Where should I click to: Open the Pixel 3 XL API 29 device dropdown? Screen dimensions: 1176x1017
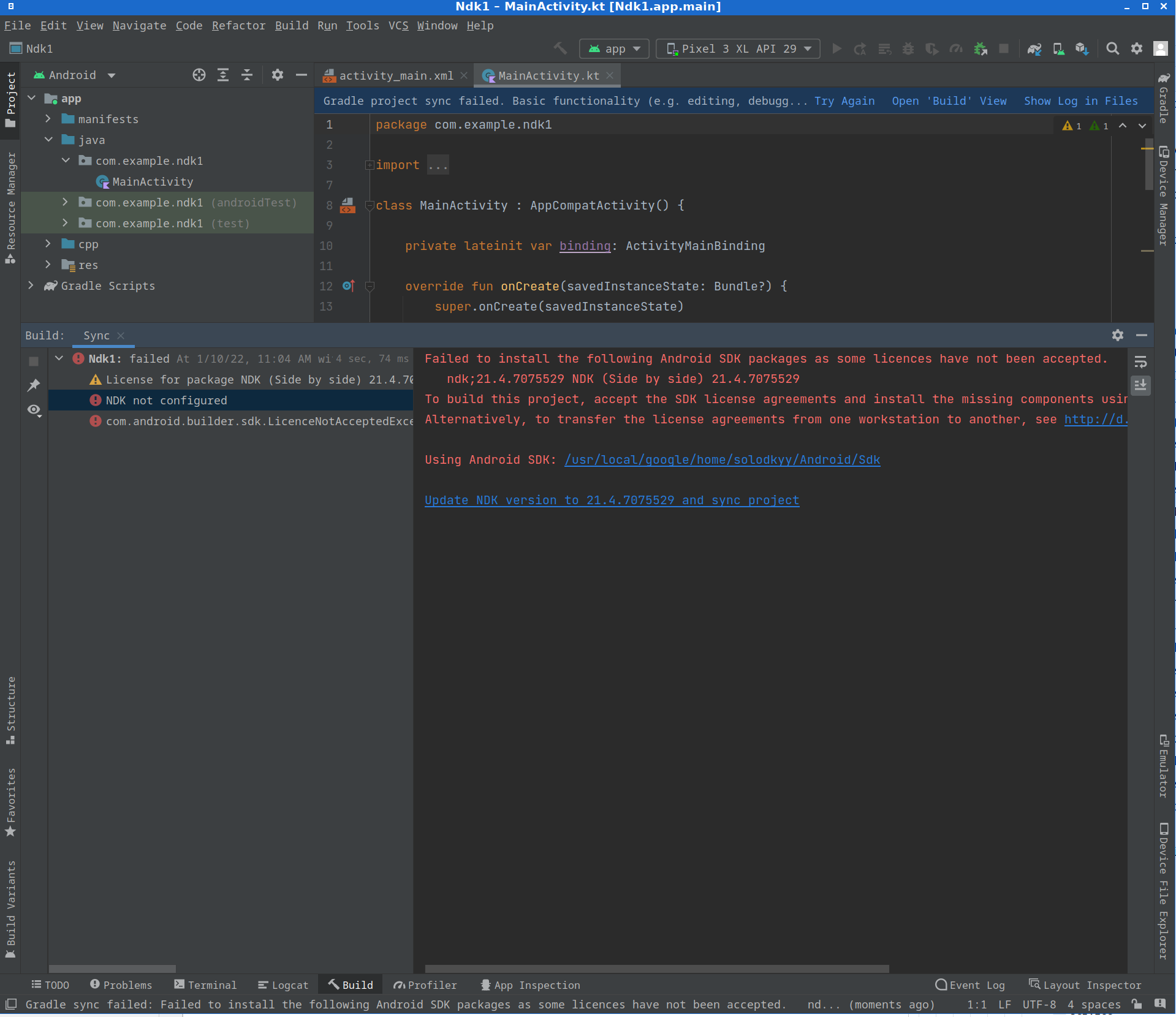pyautogui.click(x=738, y=49)
